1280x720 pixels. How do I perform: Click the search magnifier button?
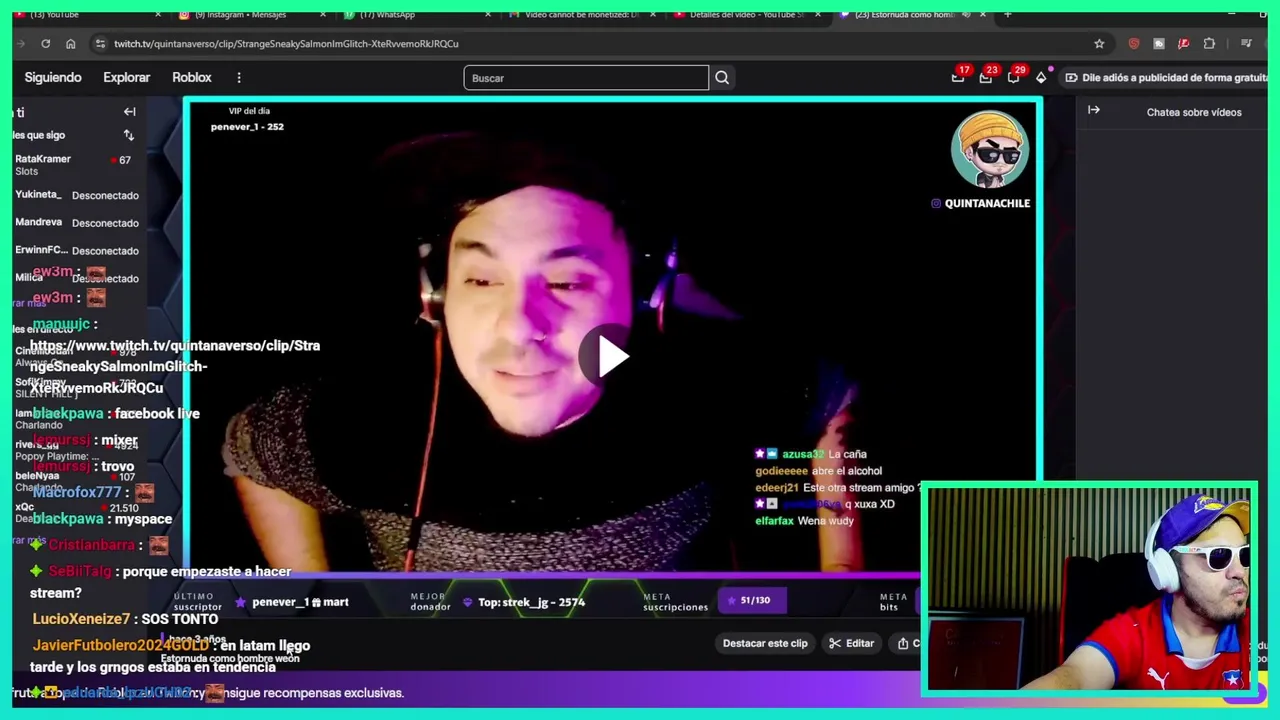[x=722, y=78]
